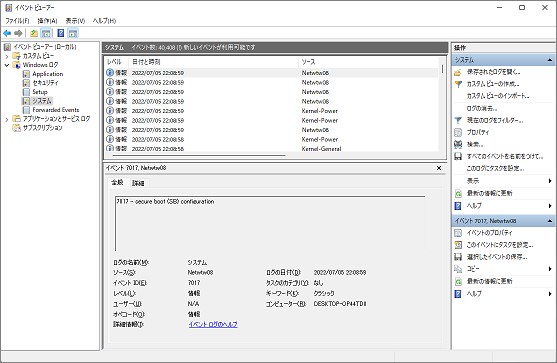Click the ヘルプ icon in システム section
Image resolution: width=557 pixels, height=363 pixels.
(x=458, y=206)
